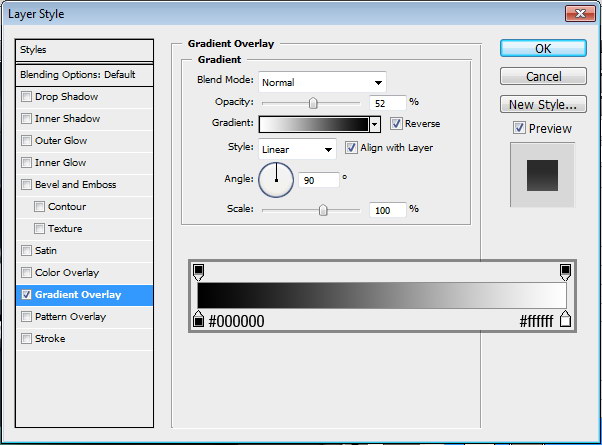
Task: Turn on the Inner Glow checkbox
Action: click(26, 162)
